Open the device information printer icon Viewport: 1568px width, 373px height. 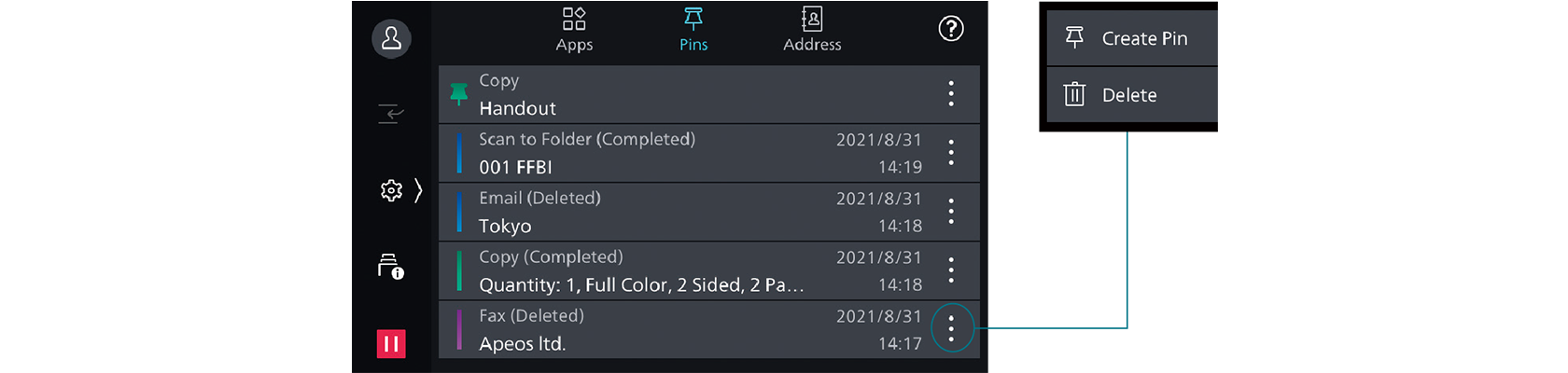pyautogui.click(x=390, y=267)
